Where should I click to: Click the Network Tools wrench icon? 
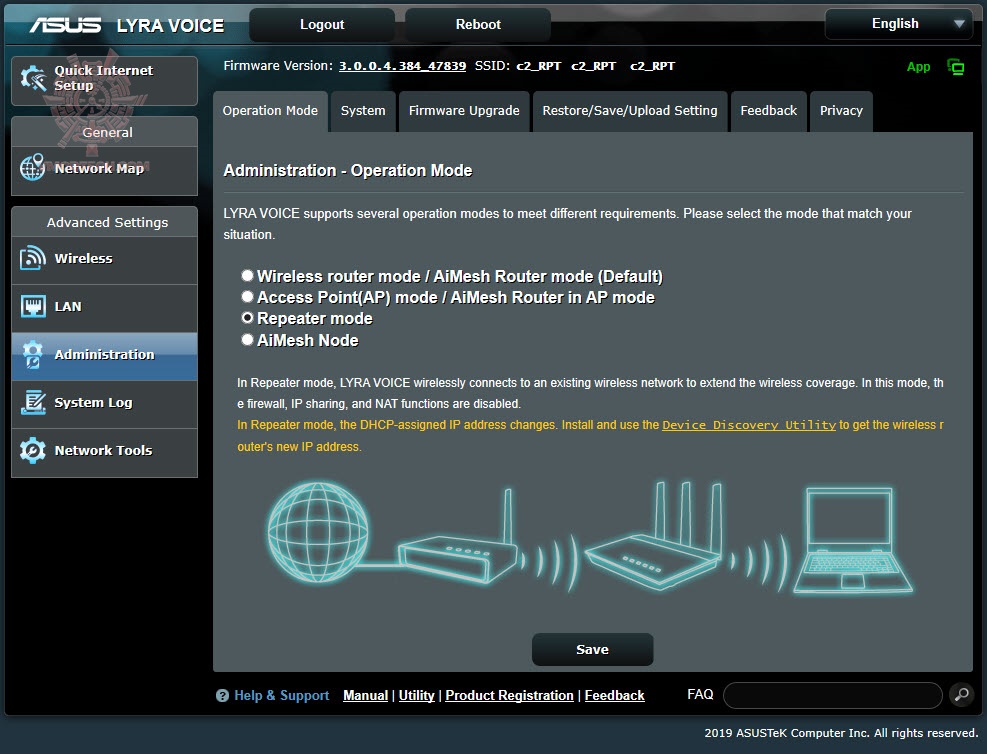(33, 450)
